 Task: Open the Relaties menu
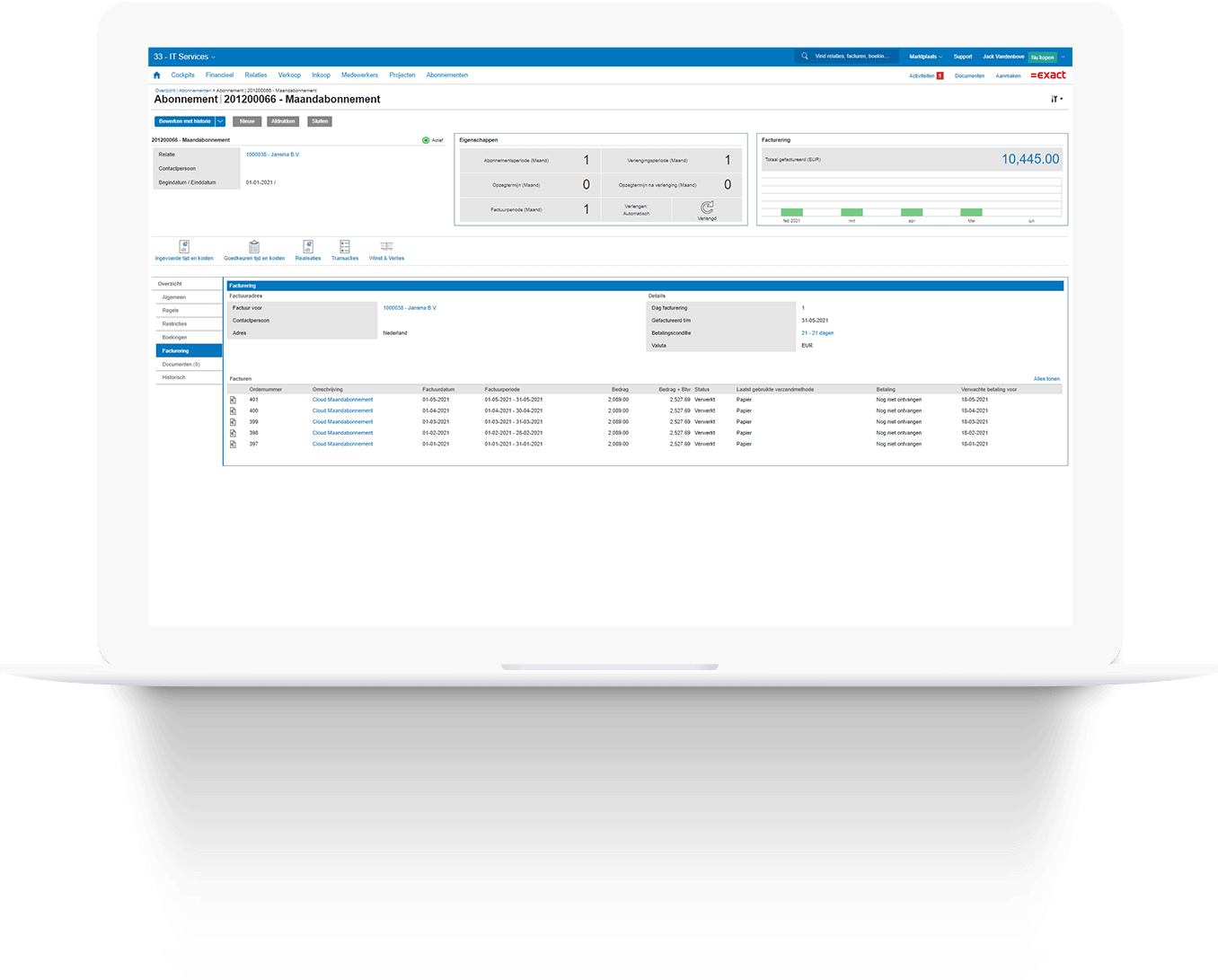click(256, 75)
